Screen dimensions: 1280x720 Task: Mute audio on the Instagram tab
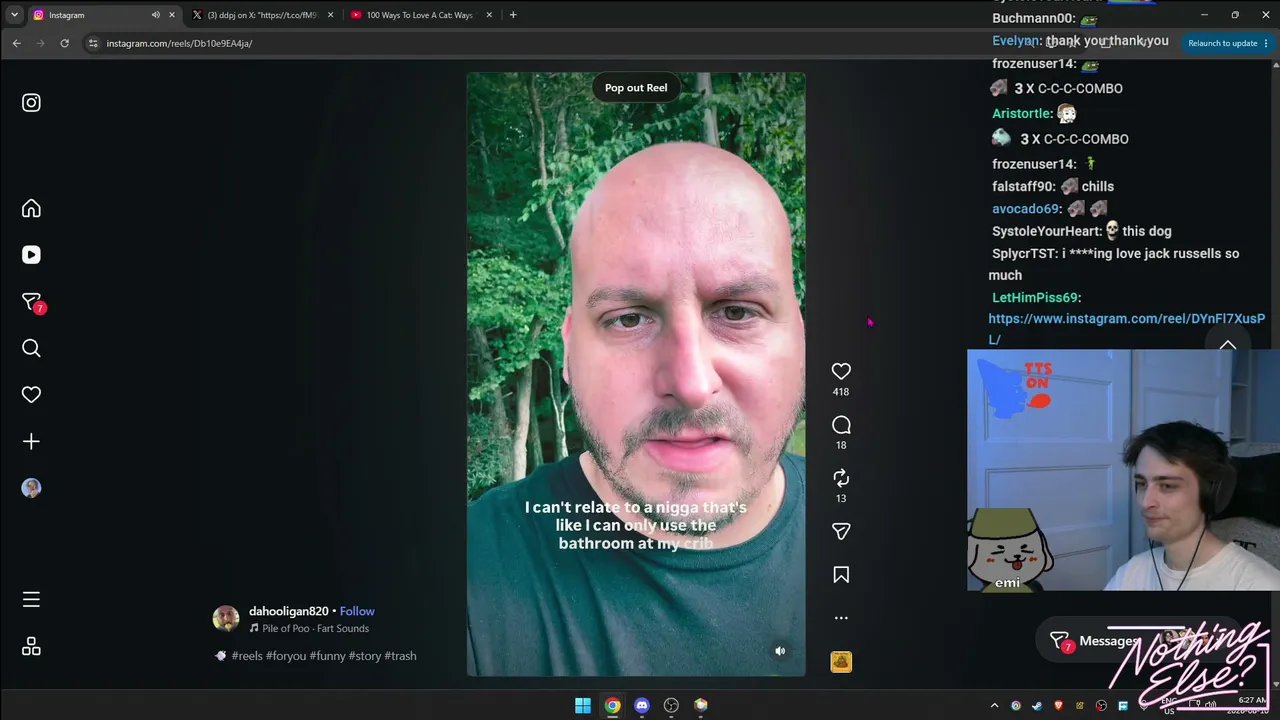click(155, 15)
